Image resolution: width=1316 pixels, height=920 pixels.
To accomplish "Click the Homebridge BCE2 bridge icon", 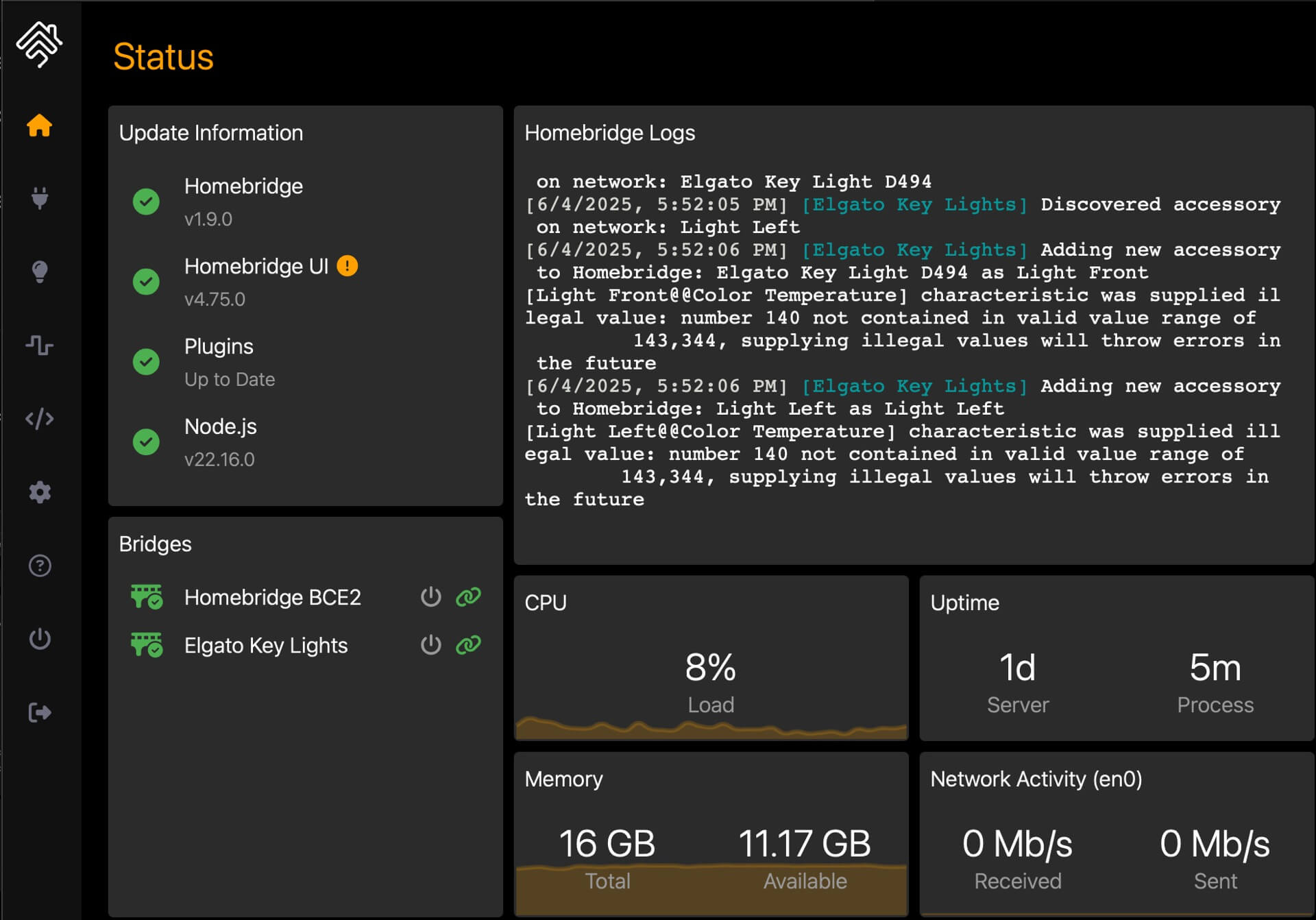I will 147,596.
